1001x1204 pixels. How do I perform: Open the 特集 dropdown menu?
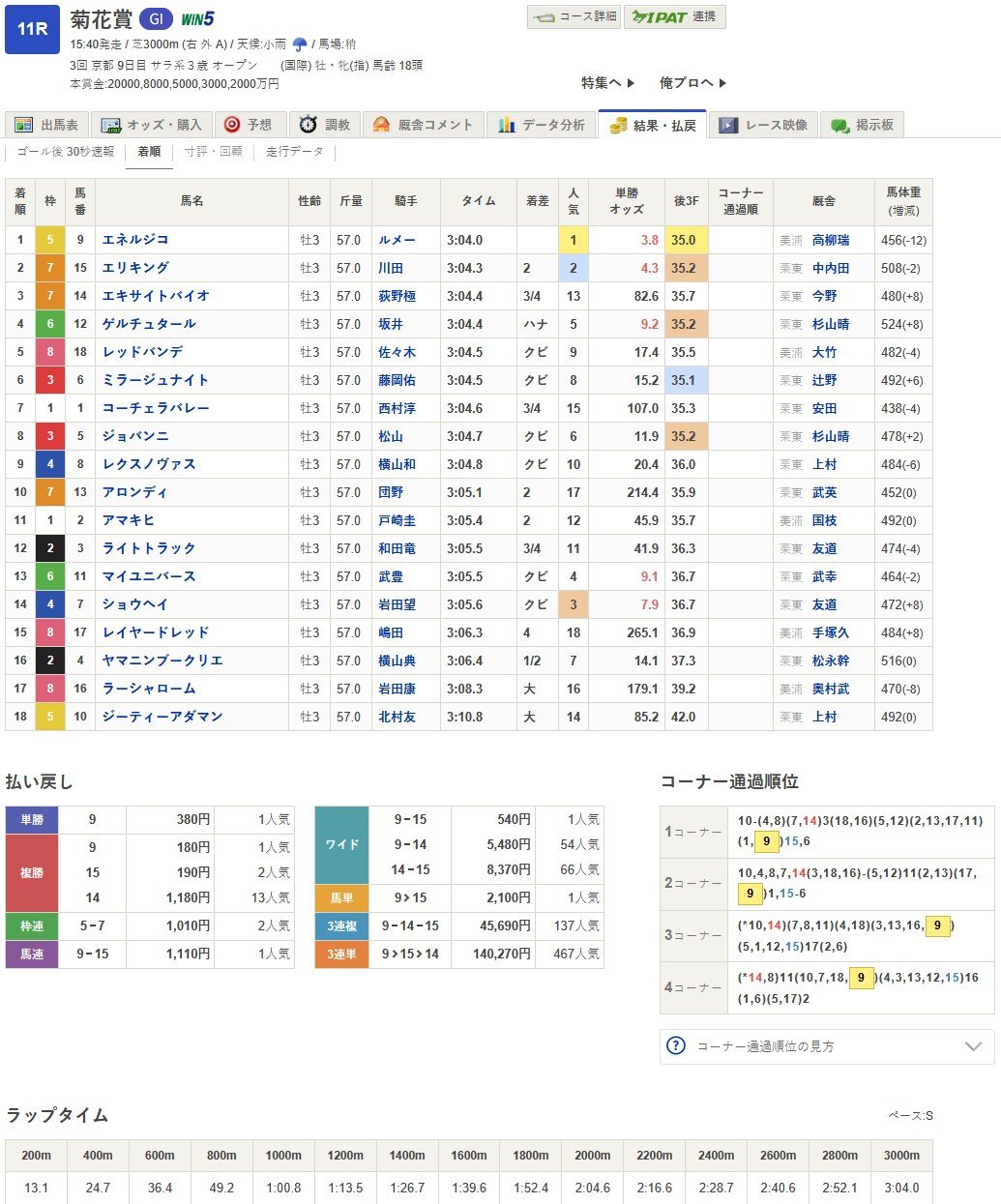tap(607, 83)
